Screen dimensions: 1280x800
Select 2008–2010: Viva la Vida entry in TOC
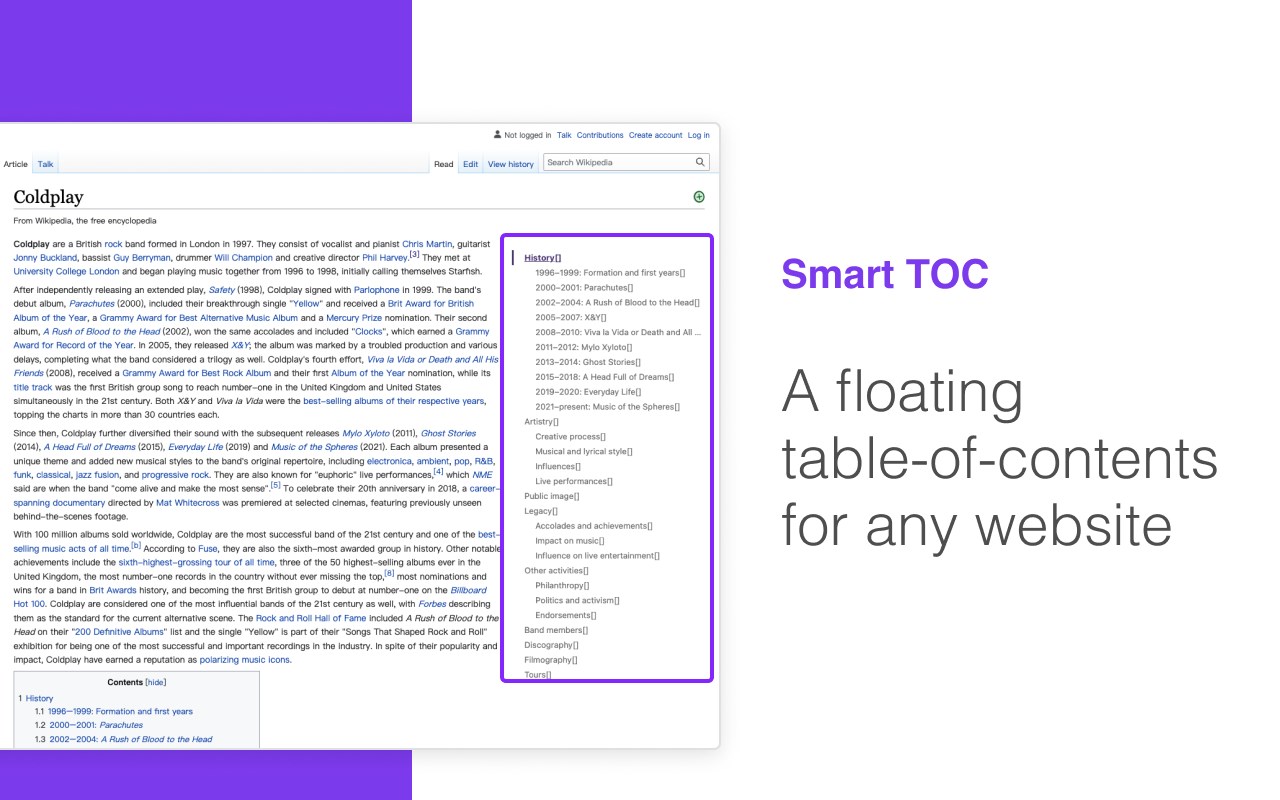tap(618, 332)
